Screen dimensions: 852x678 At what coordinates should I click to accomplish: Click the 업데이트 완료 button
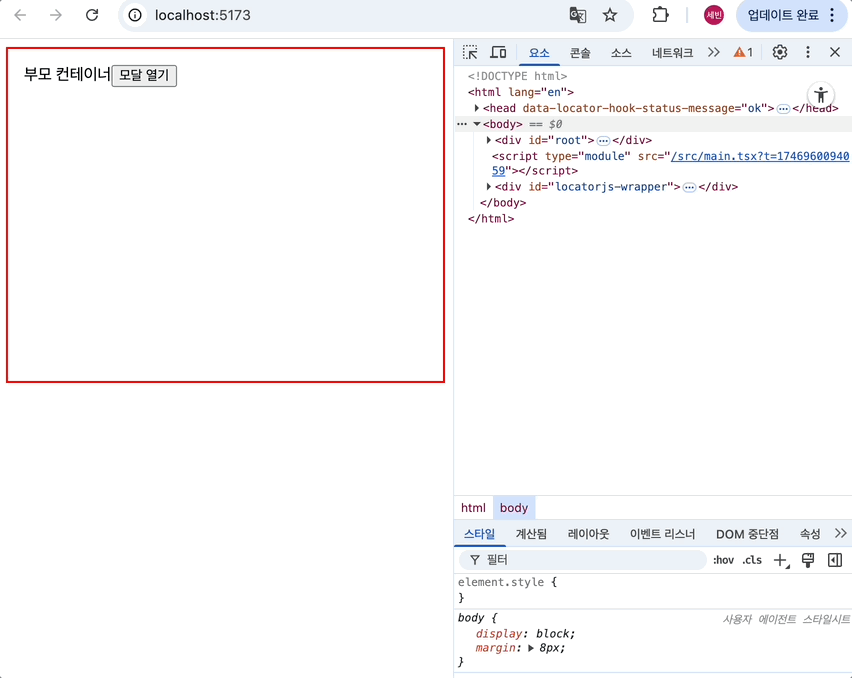click(791, 15)
